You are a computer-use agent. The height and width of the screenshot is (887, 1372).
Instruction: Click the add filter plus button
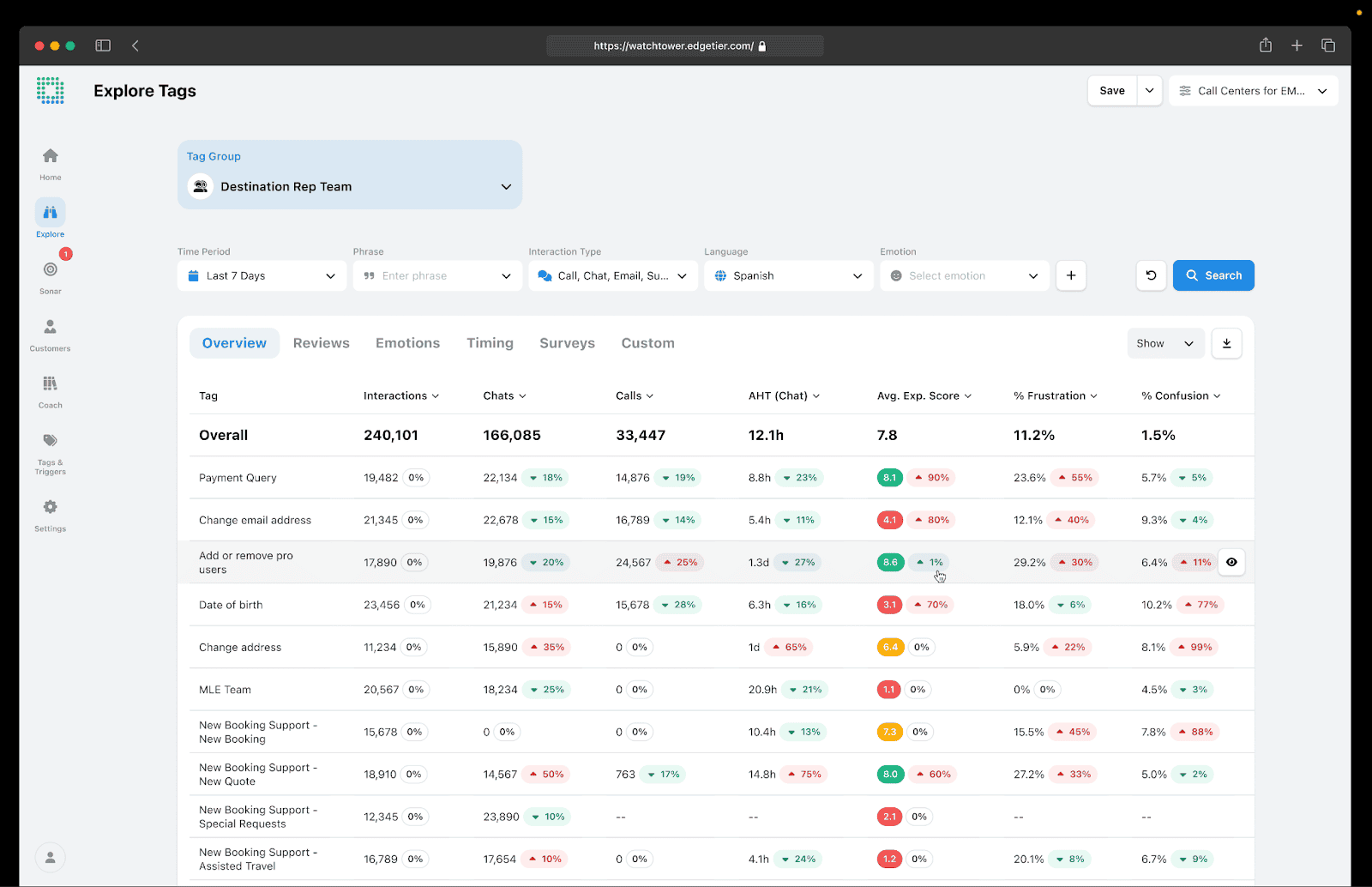(1071, 275)
